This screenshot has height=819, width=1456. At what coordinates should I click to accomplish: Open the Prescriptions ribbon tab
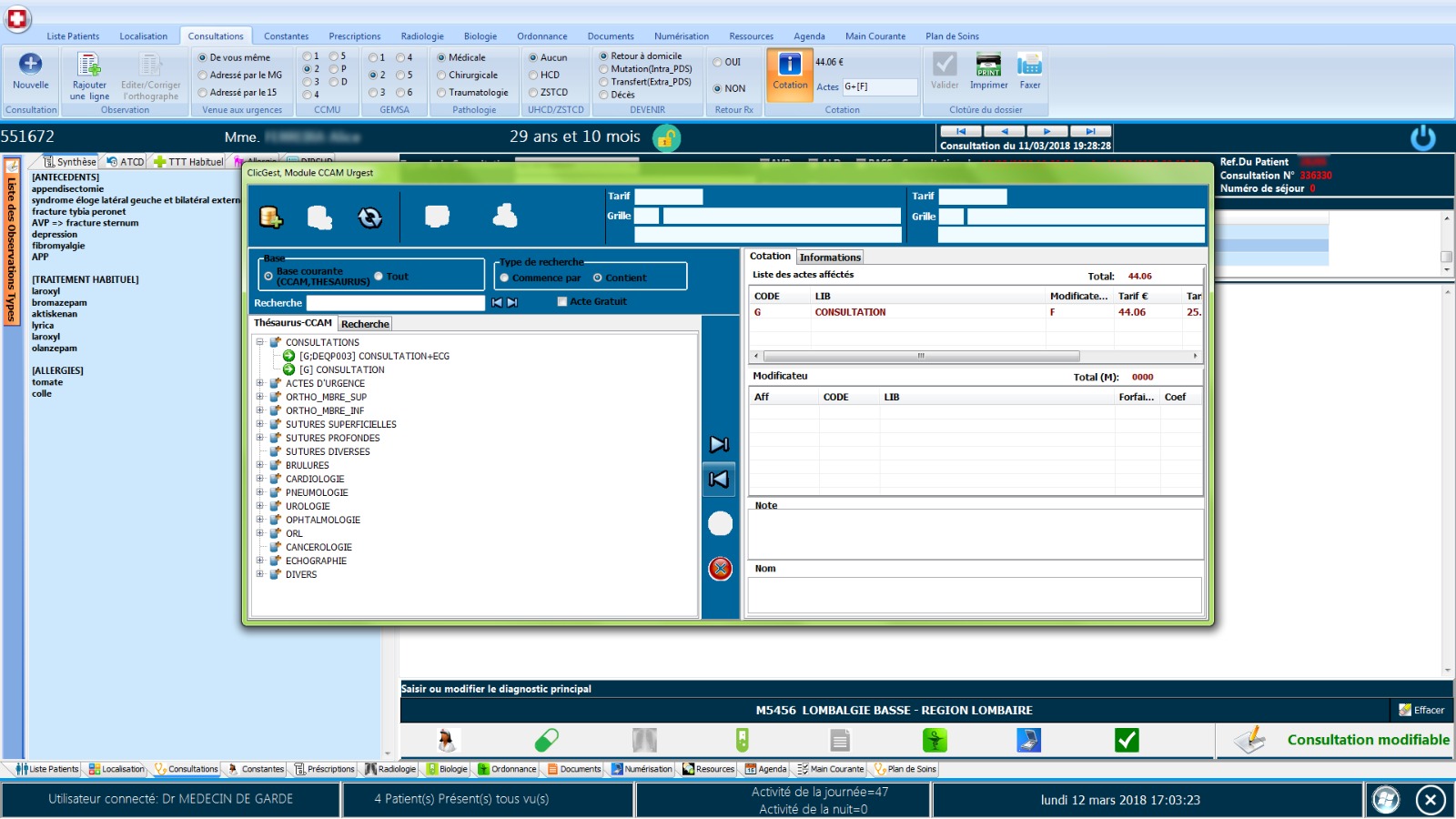(355, 36)
